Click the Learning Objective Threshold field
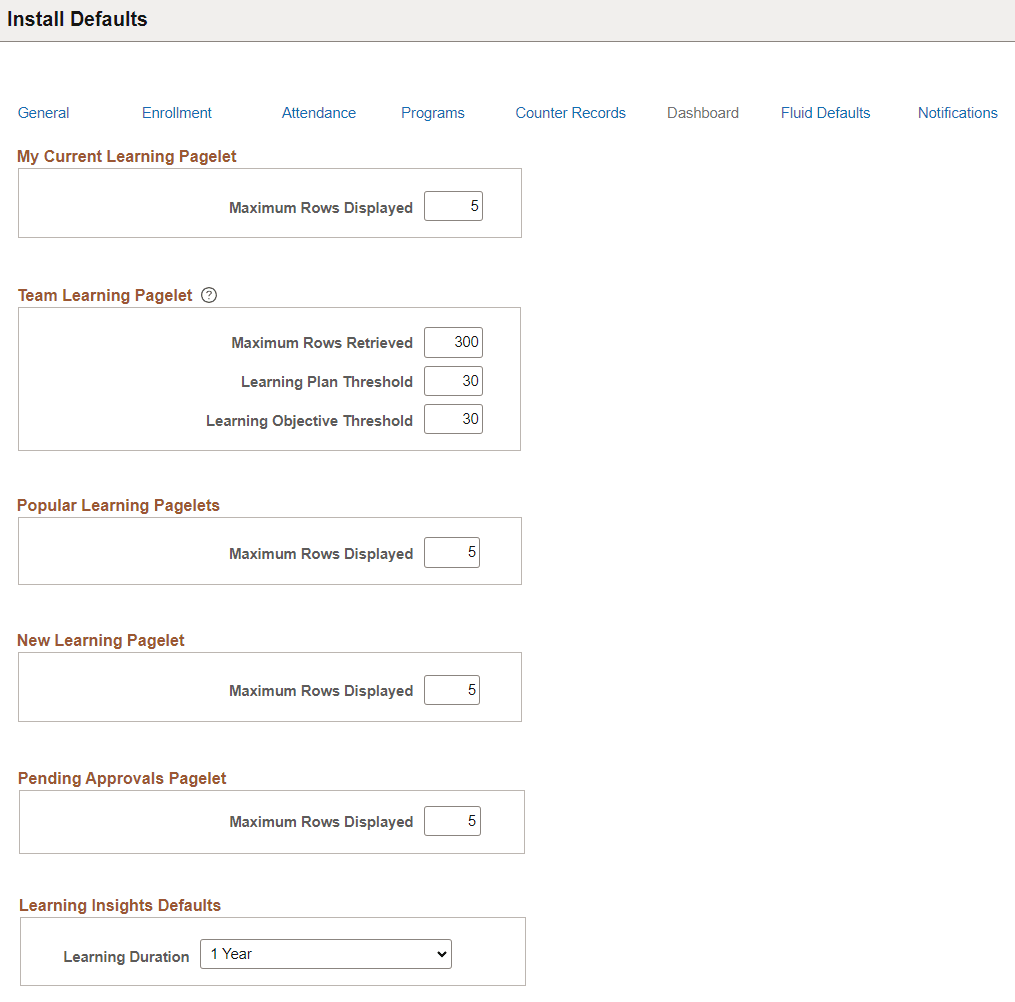The height and width of the screenshot is (1002, 1015). tap(453, 419)
